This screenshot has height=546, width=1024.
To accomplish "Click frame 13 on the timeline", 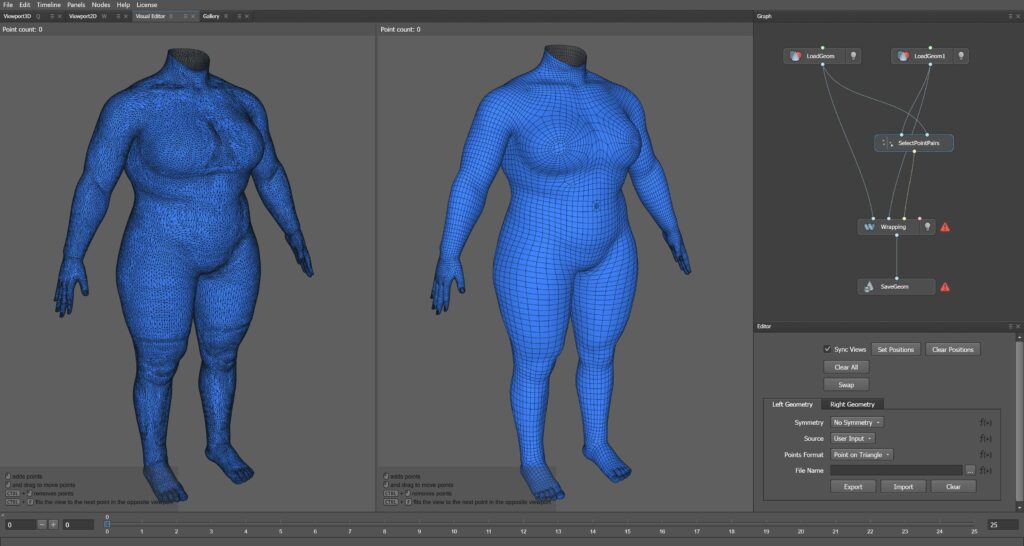I will tap(558, 527).
